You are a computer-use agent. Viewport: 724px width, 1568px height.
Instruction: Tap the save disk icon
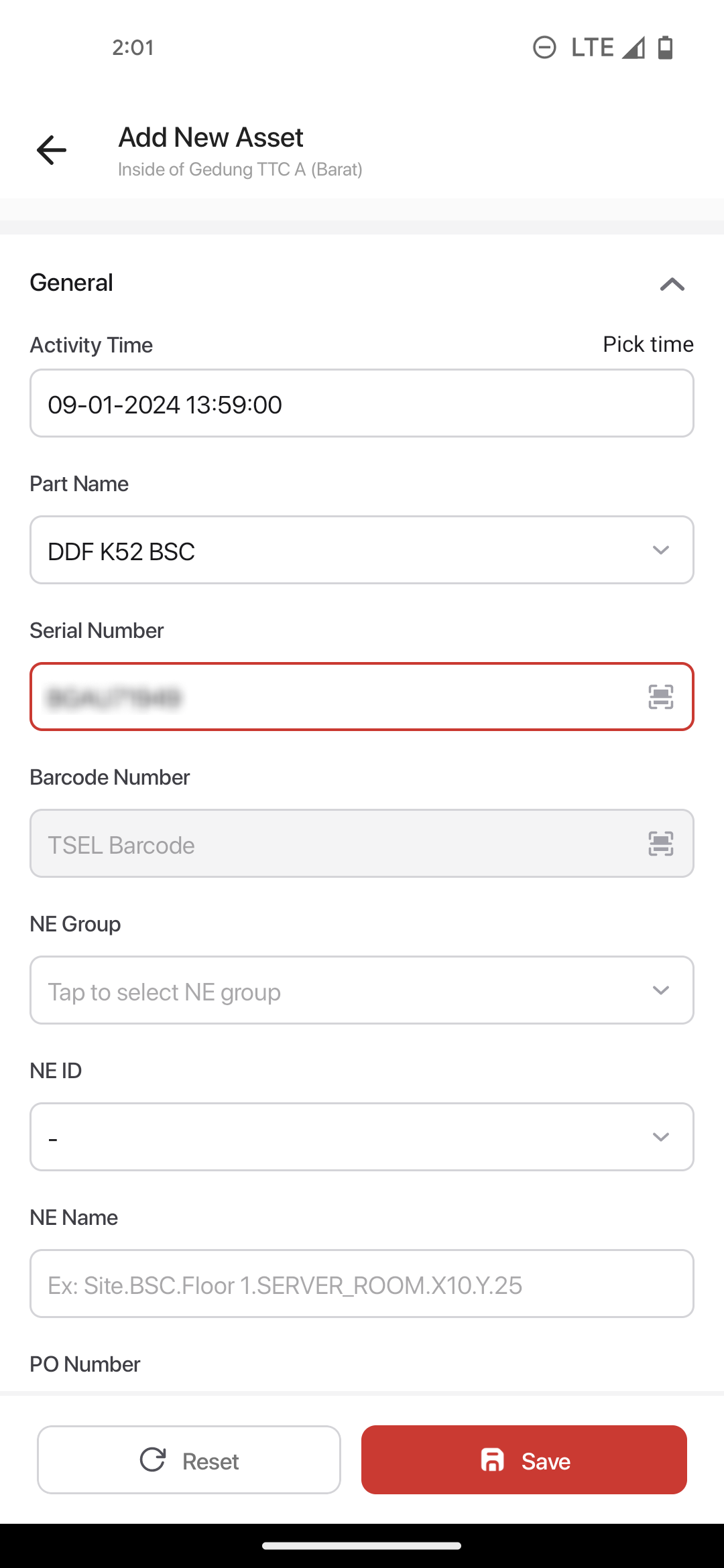click(493, 1460)
